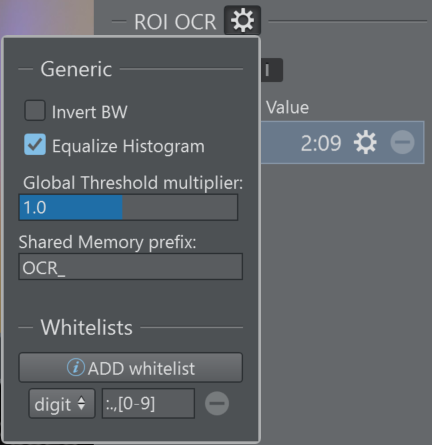Image resolution: width=432 pixels, height=445 pixels.
Task: Open settings gear for the 2:09 row
Action: click(365, 143)
